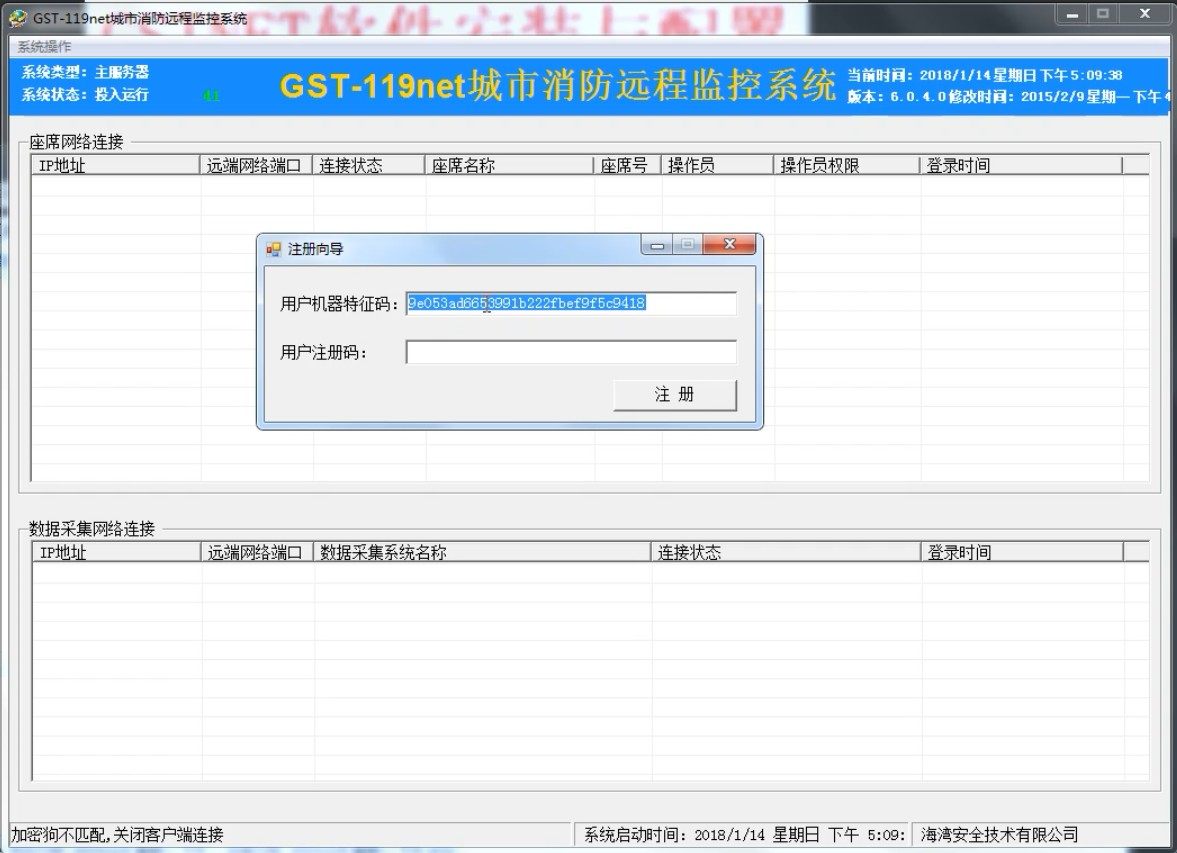The width and height of the screenshot is (1177, 853).
Task: Click the 用户注册码 label
Action: click(x=324, y=353)
